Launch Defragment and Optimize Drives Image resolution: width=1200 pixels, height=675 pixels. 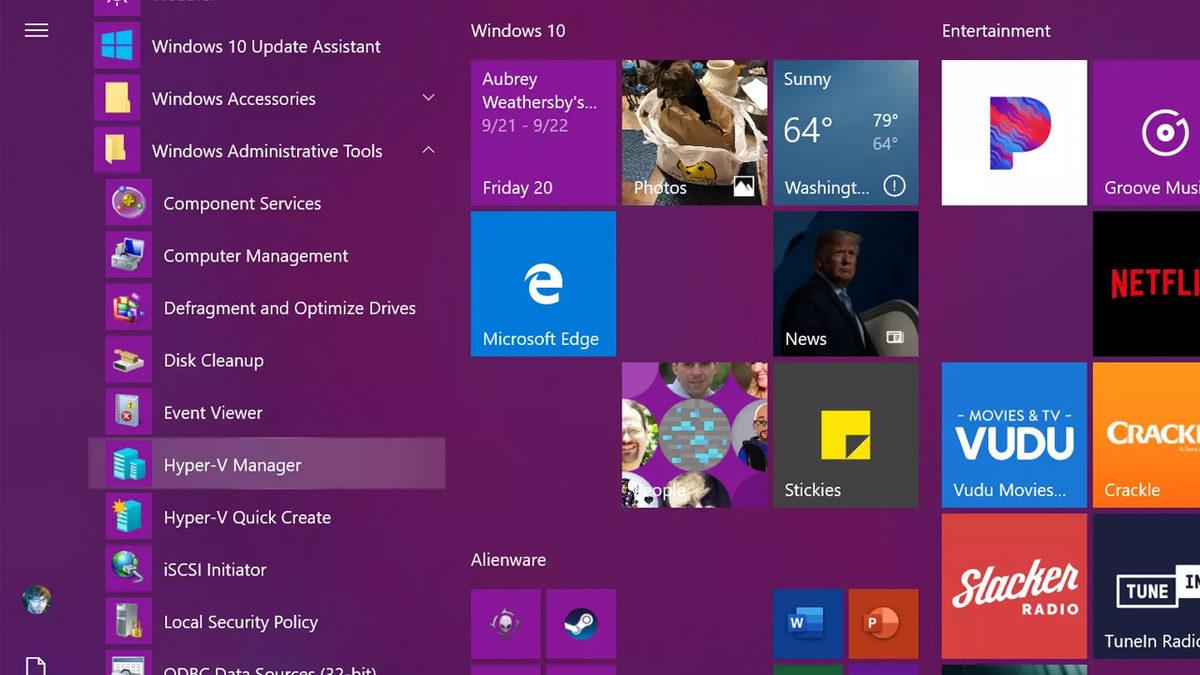click(x=289, y=308)
